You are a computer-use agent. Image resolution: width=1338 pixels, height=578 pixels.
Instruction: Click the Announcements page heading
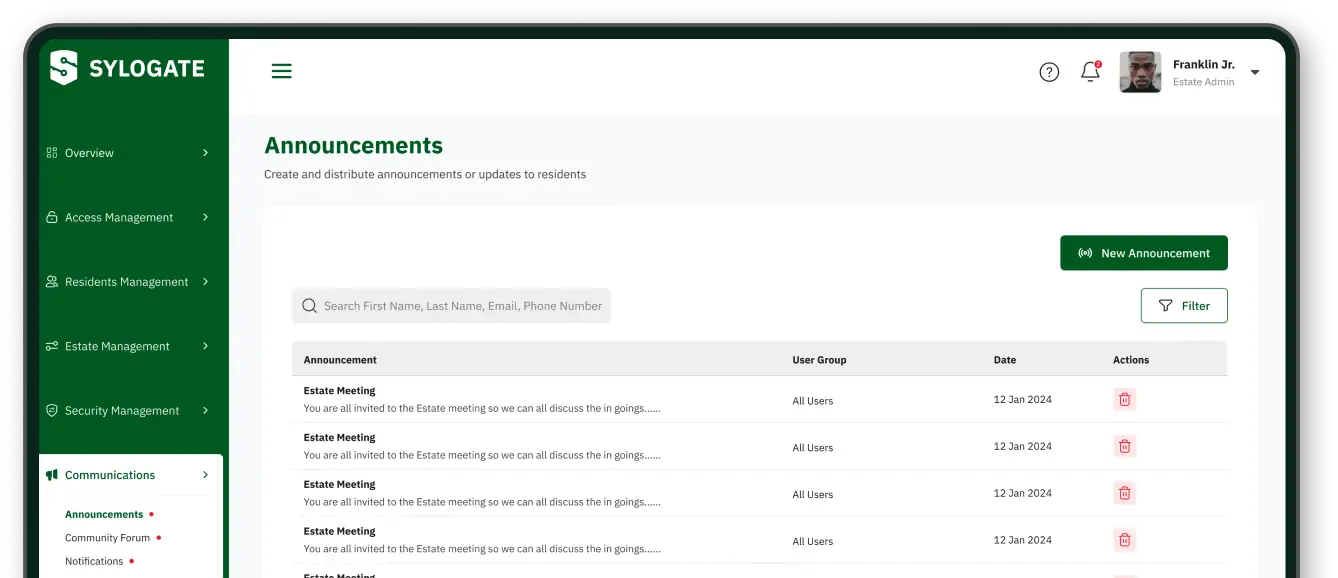coord(354,146)
